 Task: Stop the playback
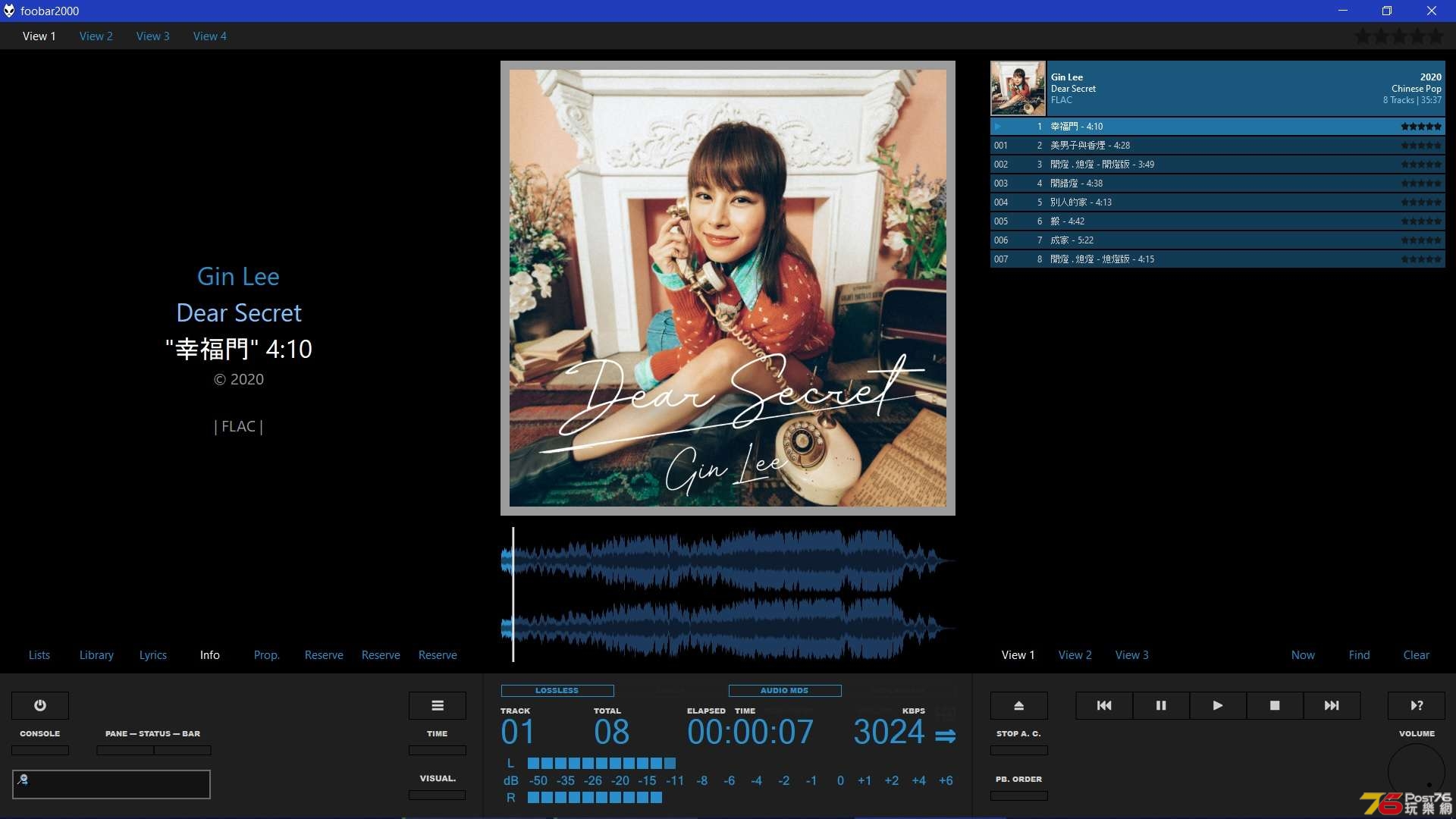(1275, 705)
